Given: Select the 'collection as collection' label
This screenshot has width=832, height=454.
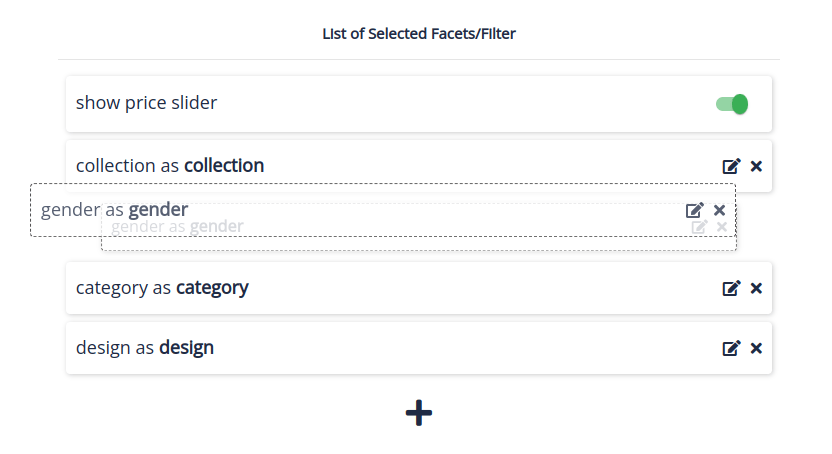Looking at the screenshot, I should click(x=170, y=166).
